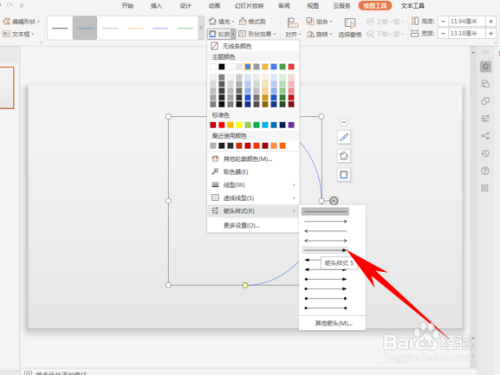Click the four-squares apps icon in the right sidebar
The width and height of the screenshot is (500, 375).
coord(485,188)
